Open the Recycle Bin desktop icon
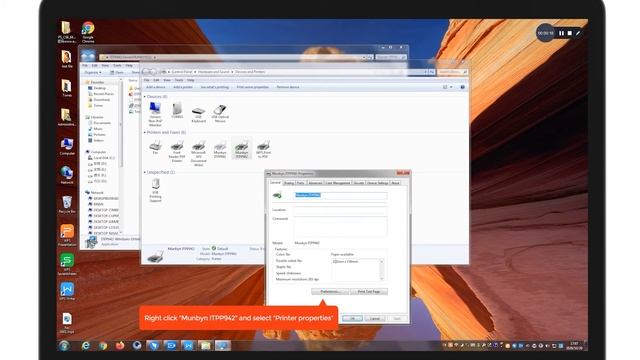 pyautogui.click(x=67, y=204)
